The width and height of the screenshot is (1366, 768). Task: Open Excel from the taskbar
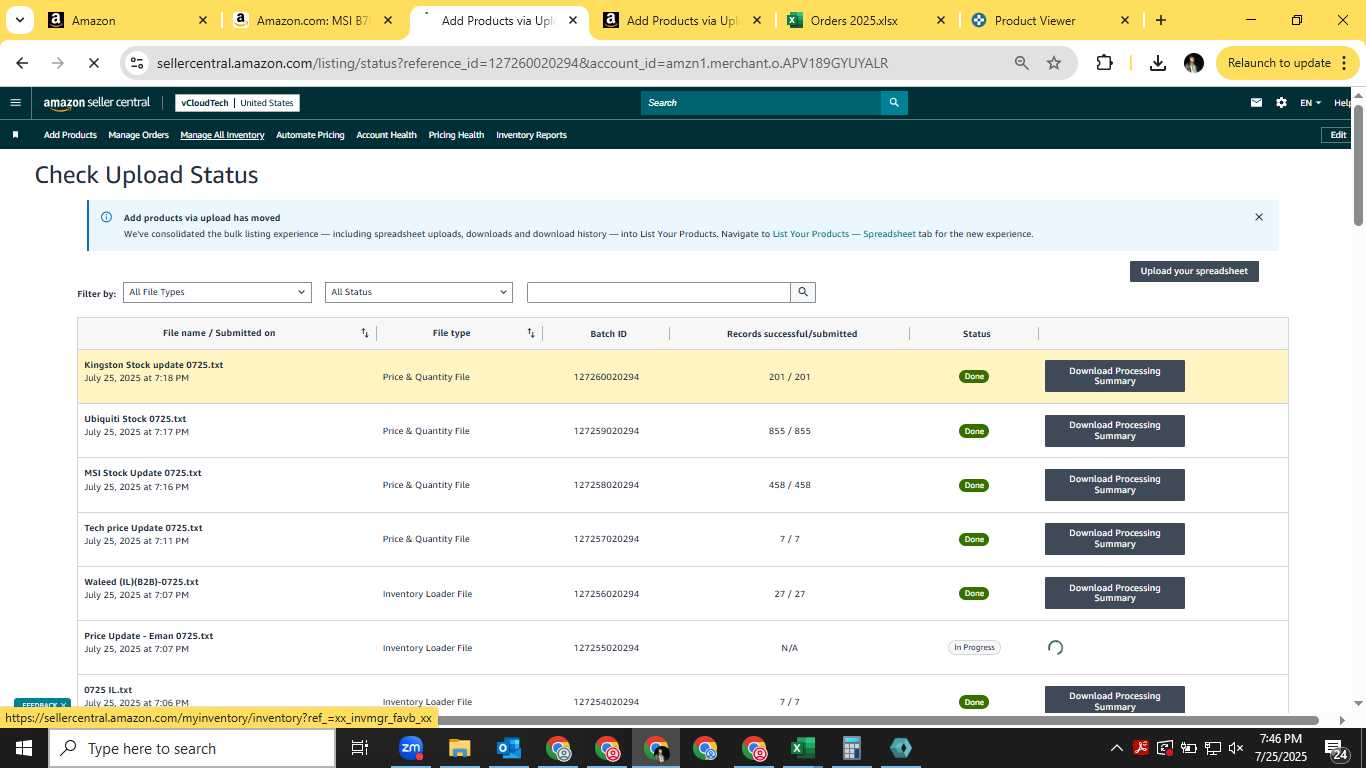[x=802, y=748]
